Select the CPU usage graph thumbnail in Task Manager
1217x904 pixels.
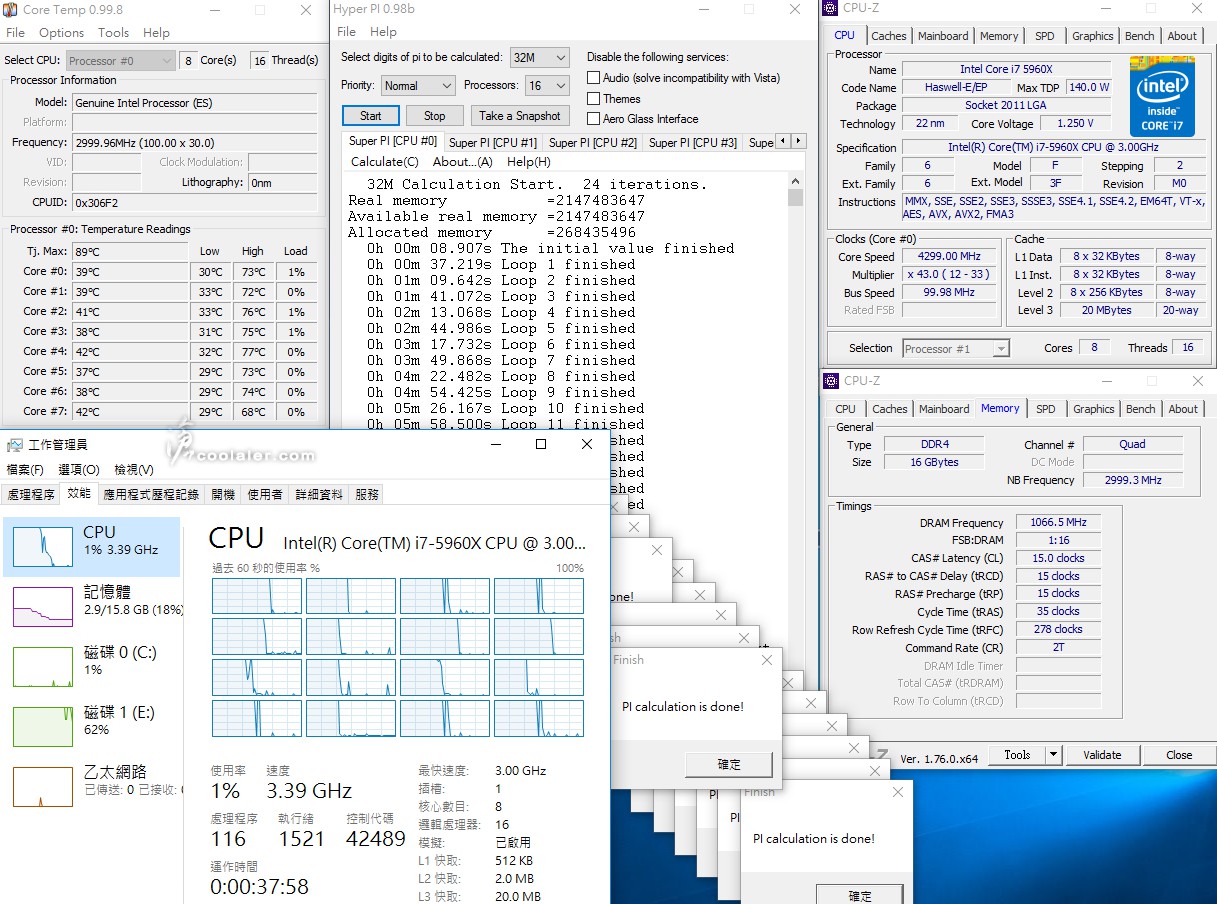(x=42, y=547)
